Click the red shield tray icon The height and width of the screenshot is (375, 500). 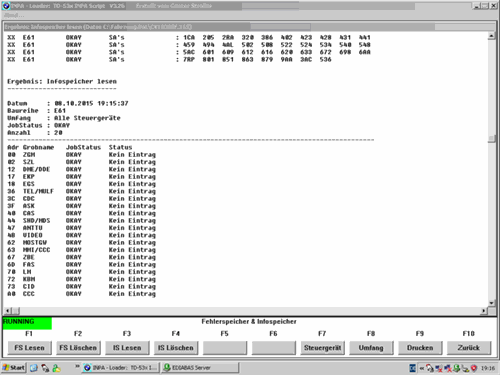point(474,368)
